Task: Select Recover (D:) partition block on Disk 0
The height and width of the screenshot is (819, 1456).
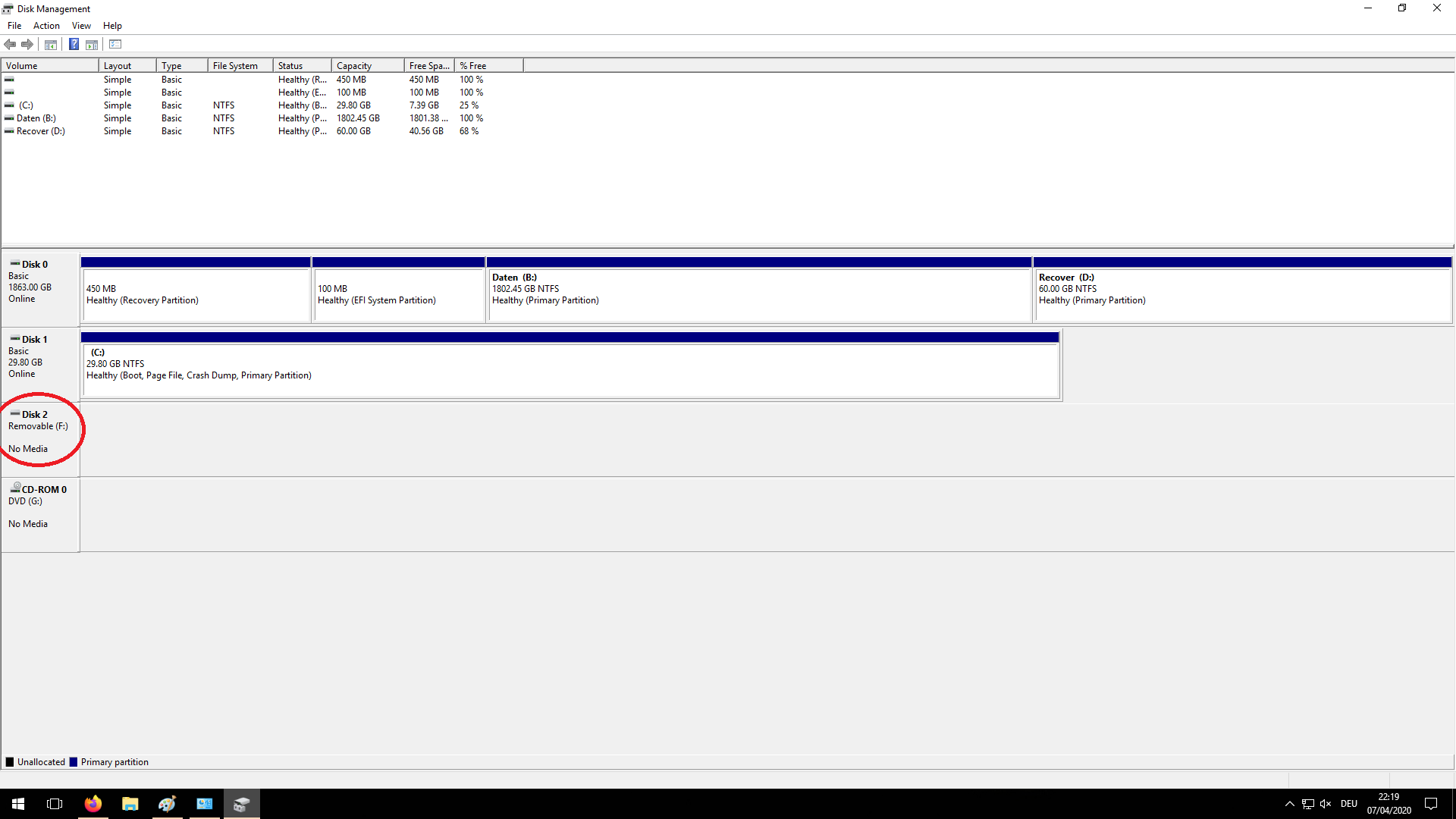Action: point(1242,294)
